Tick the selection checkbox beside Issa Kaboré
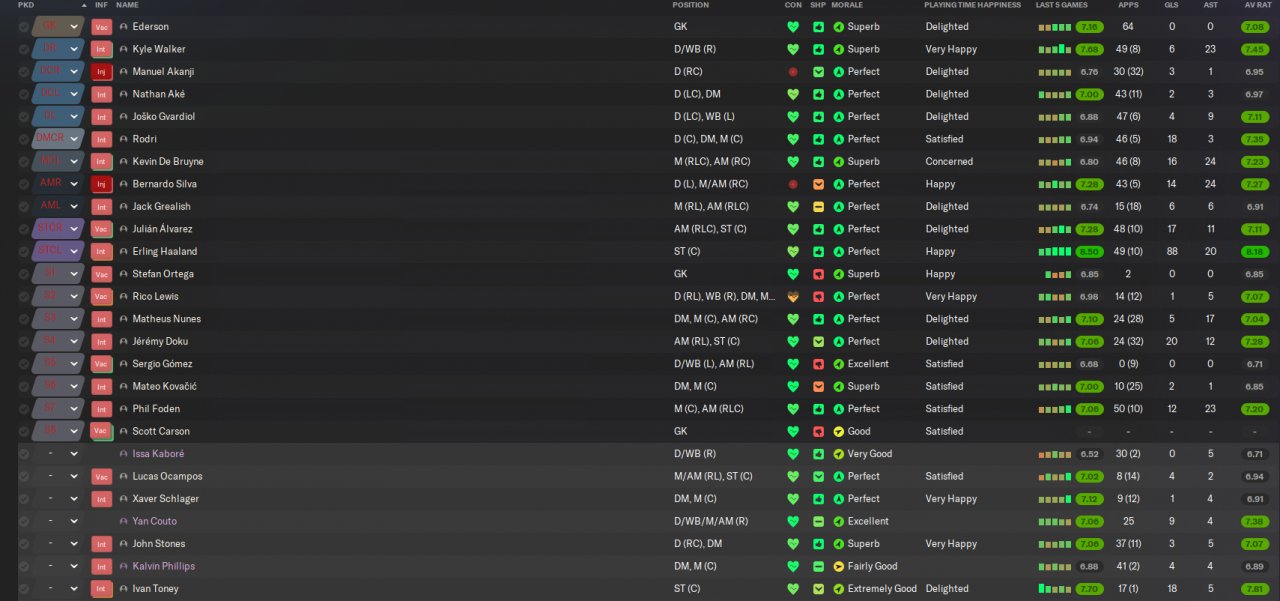 (24, 454)
